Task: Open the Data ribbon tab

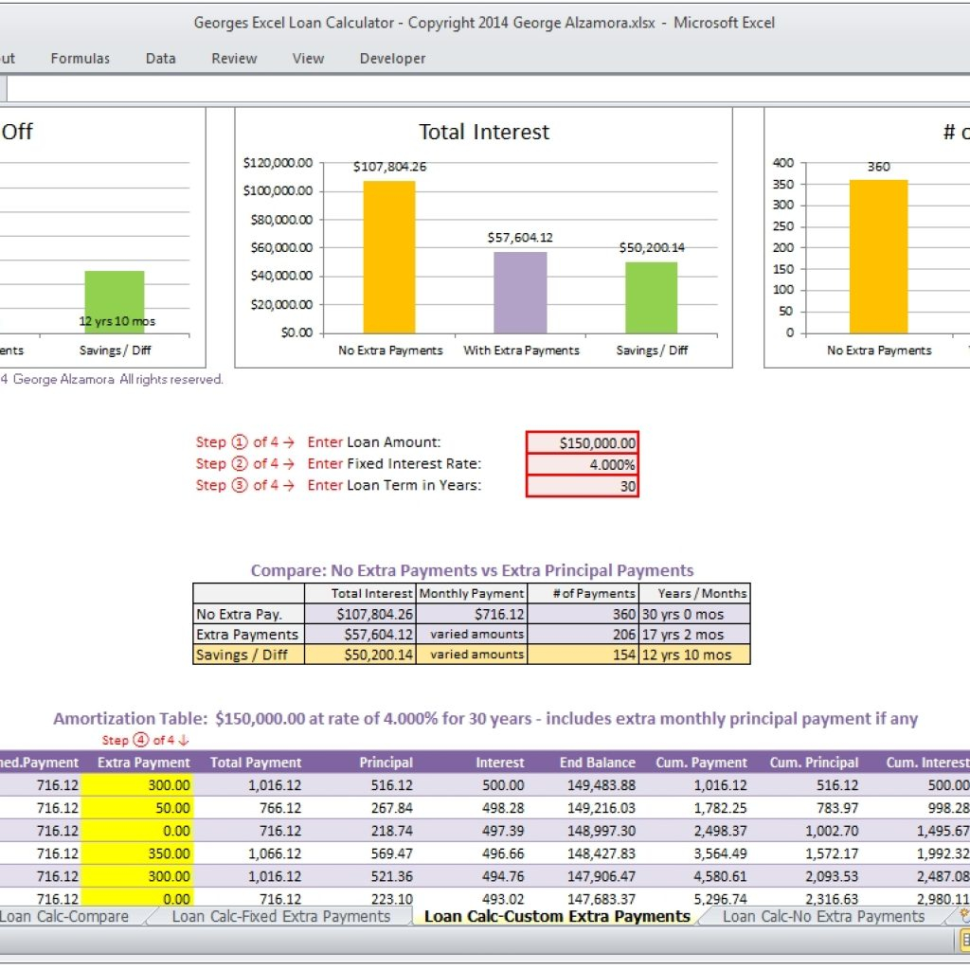Action: (x=160, y=58)
